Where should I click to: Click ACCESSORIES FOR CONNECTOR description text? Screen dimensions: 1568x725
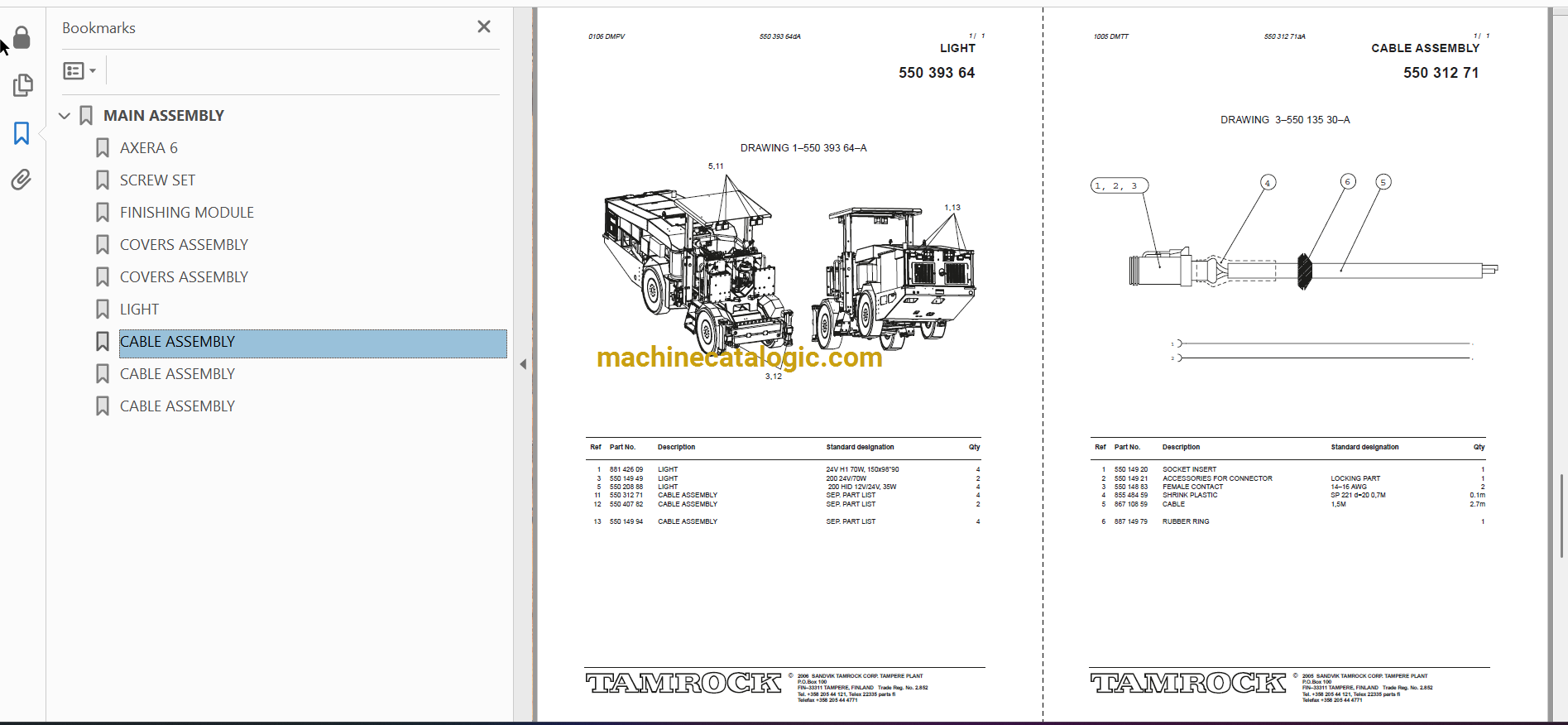[1217, 478]
